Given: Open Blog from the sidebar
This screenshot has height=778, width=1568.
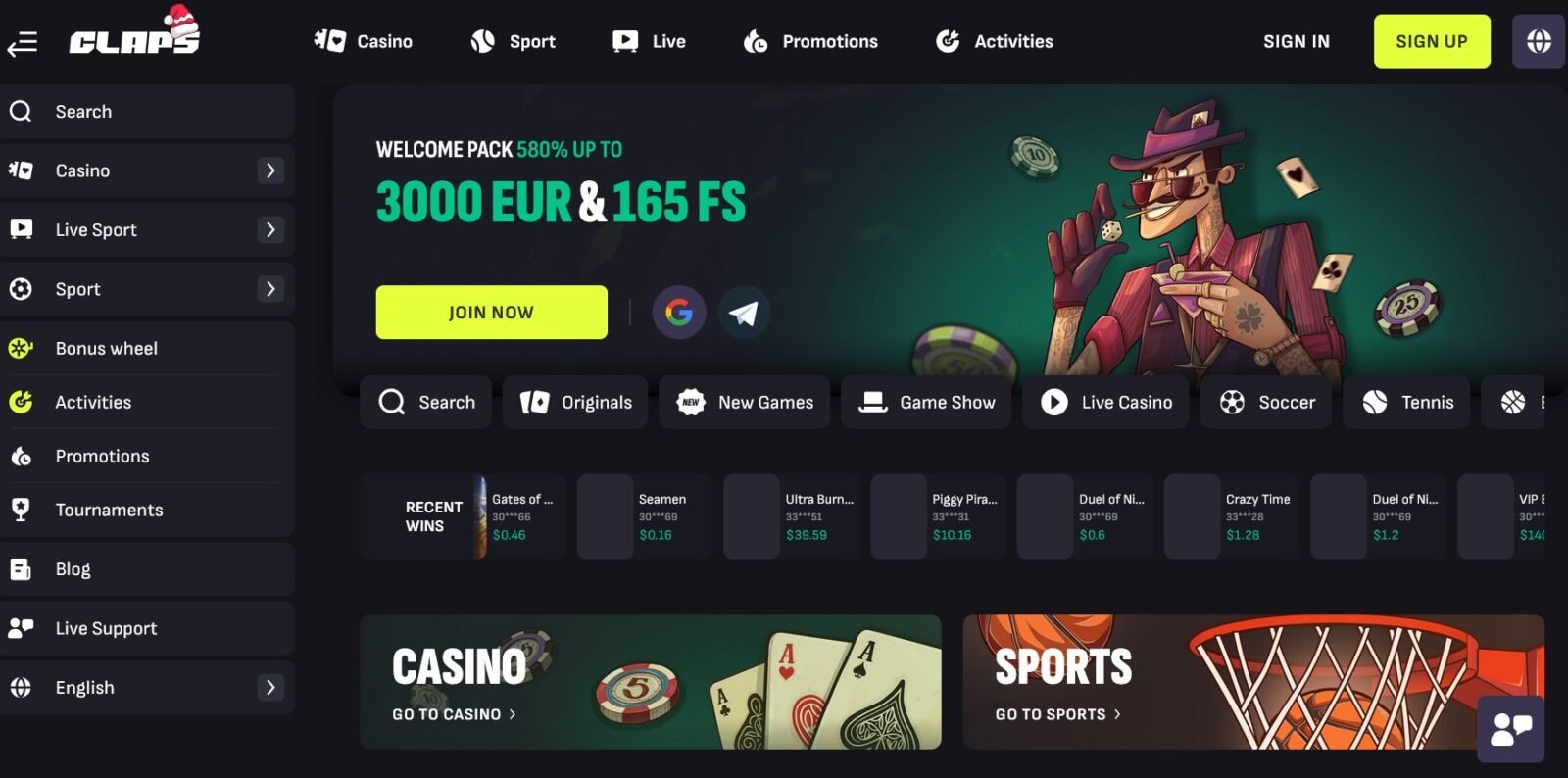Looking at the screenshot, I should click(147, 569).
